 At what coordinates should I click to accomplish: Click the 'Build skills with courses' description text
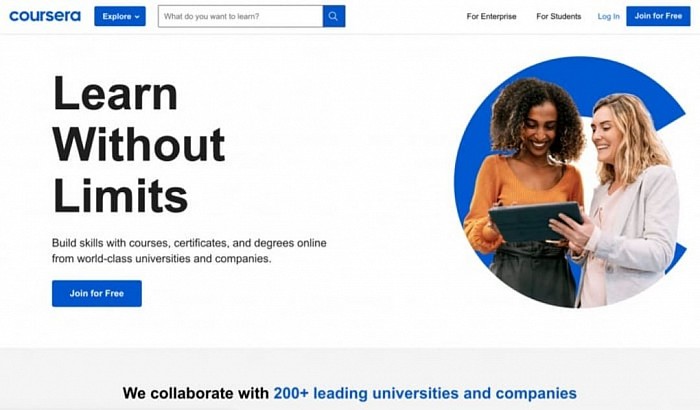coord(189,251)
